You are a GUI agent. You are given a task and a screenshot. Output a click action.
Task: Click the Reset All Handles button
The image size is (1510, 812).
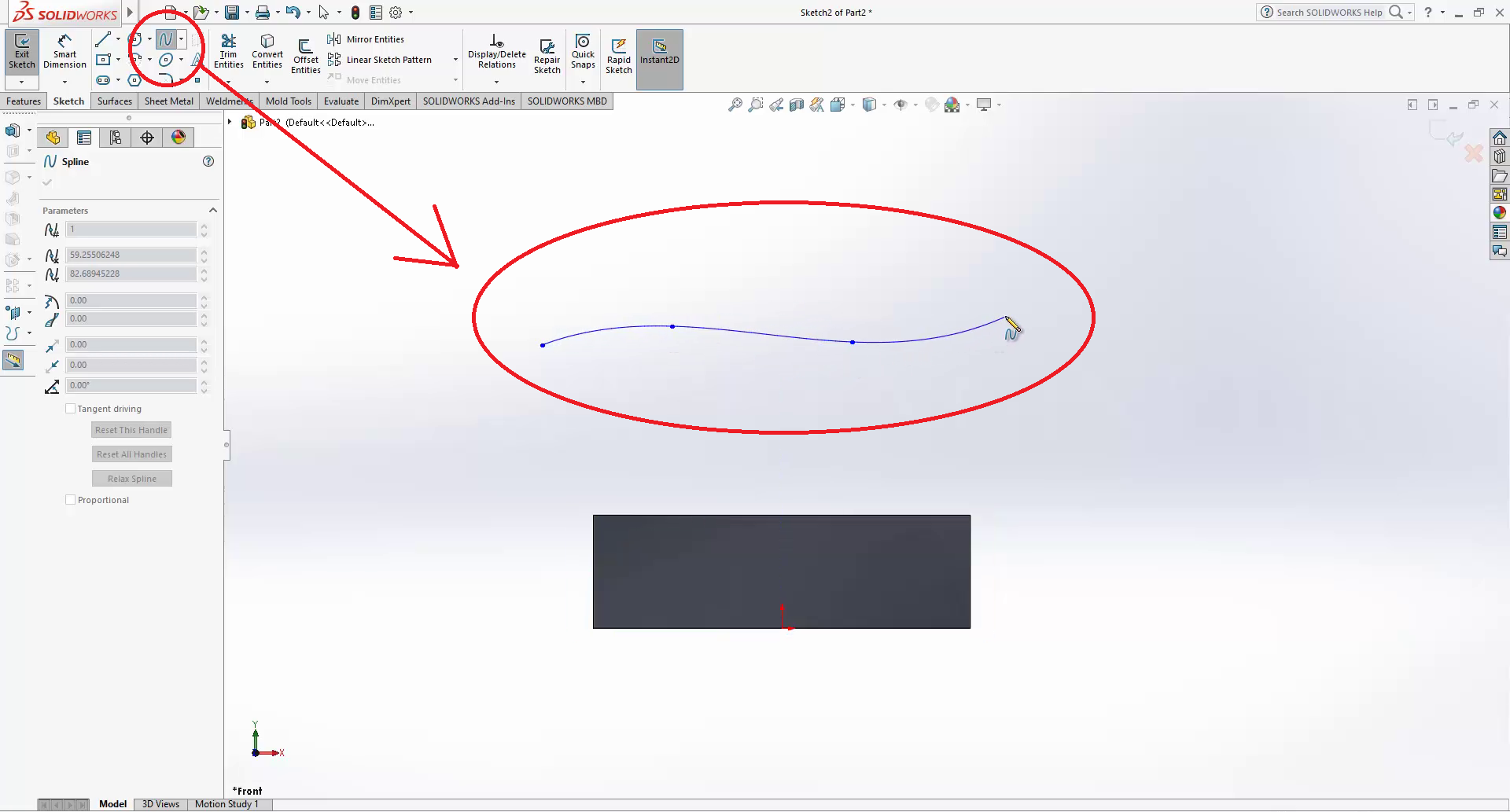point(132,454)
